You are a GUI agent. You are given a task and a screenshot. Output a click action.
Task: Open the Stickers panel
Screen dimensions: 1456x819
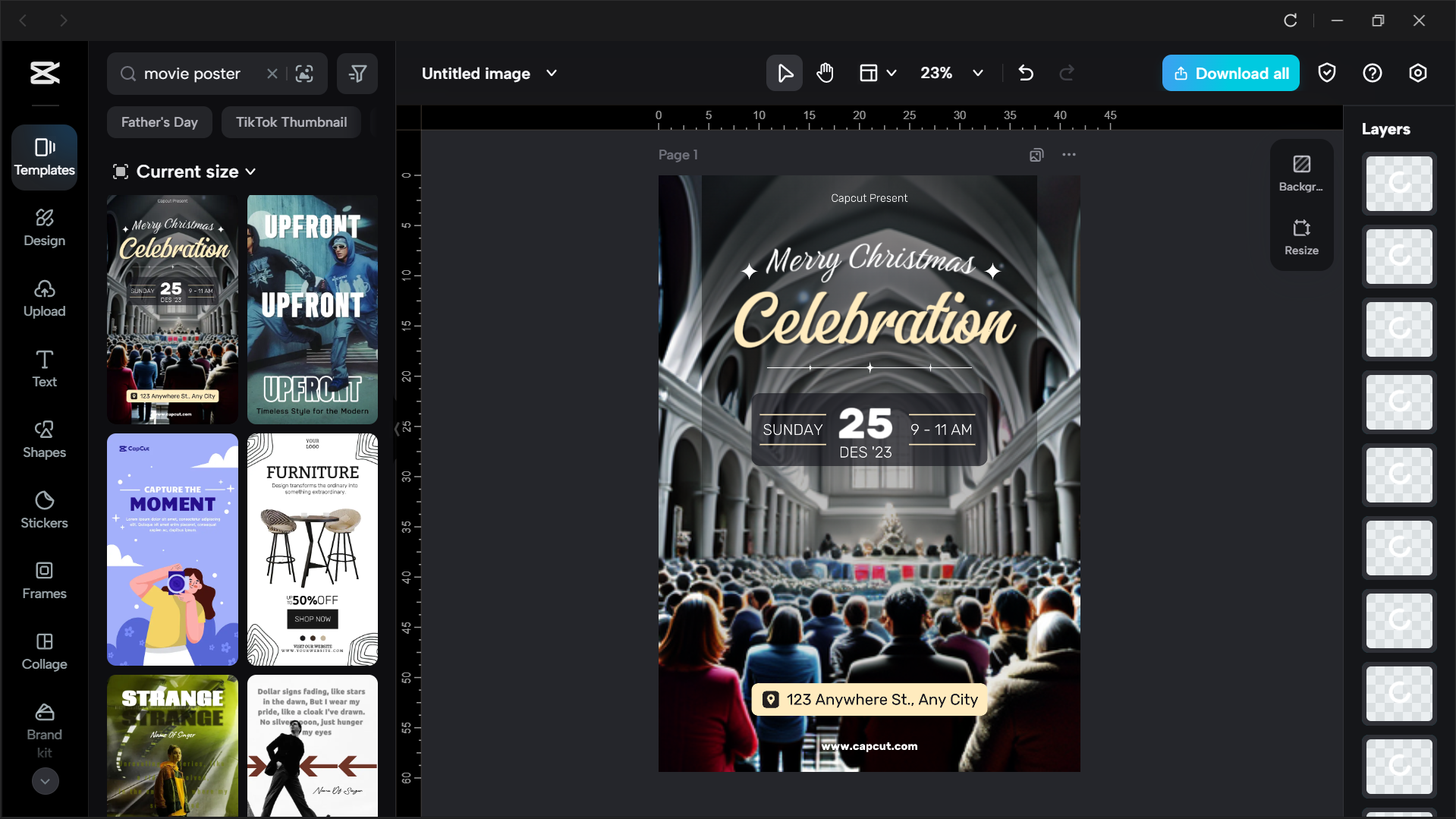coord(43,509)
